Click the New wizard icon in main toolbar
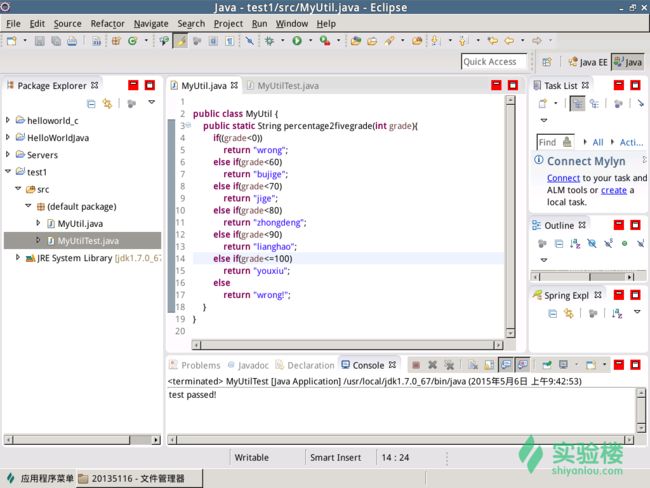 click(x=12, y=41)
